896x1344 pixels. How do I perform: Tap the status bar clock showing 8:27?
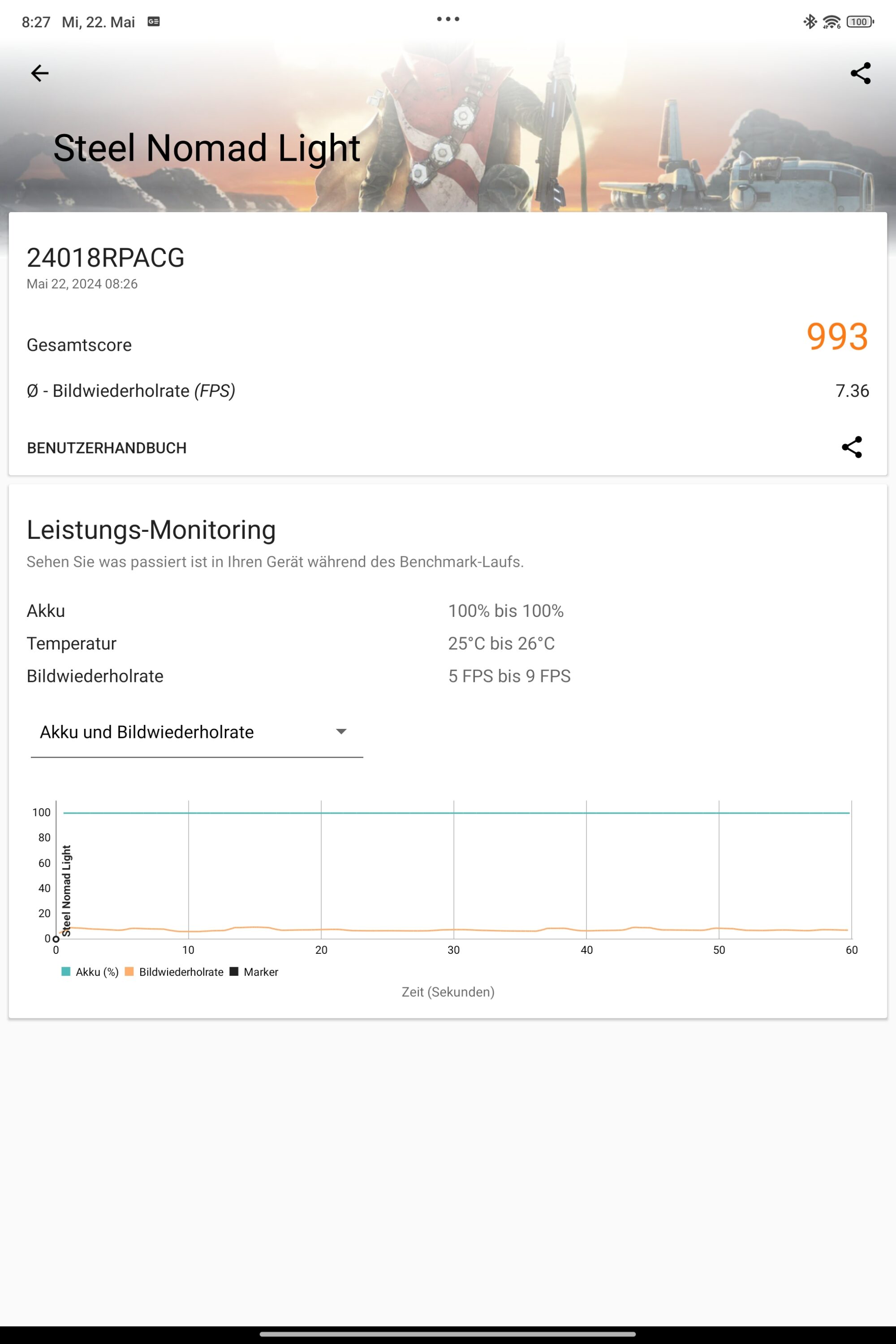(x=36, y=22)
